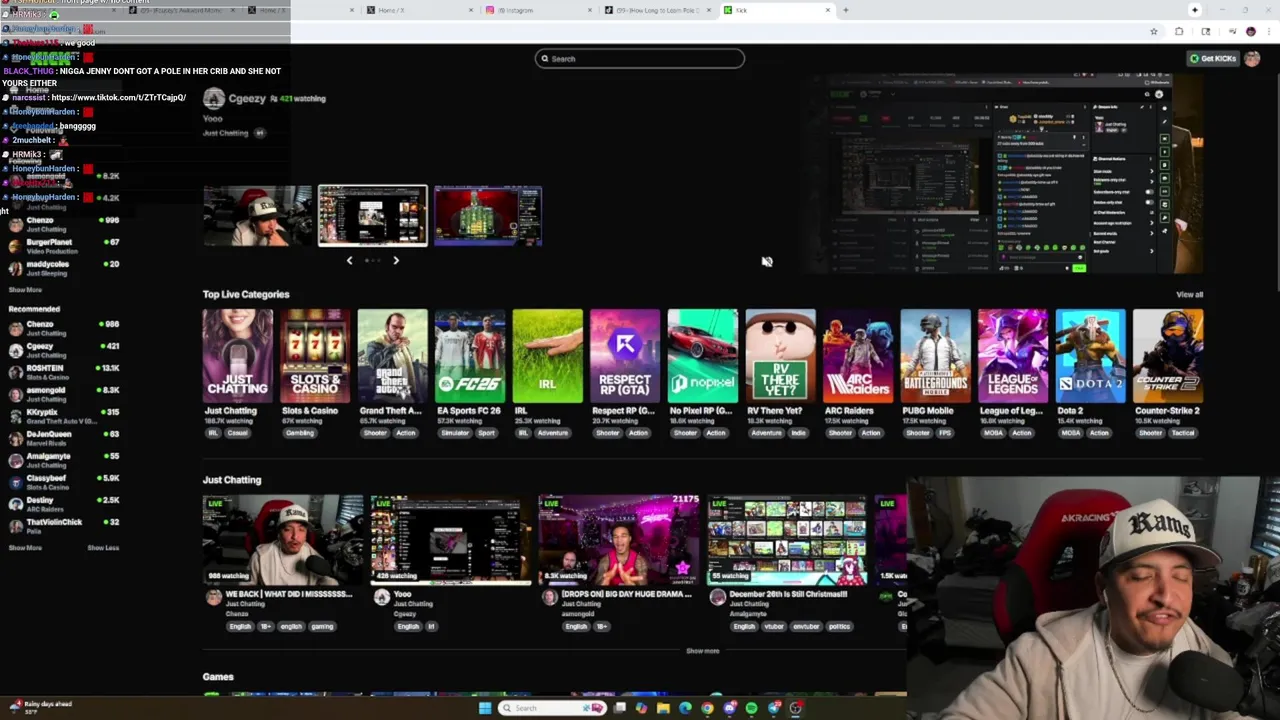The image size is (1280, 720).
Task: Show more Just Chatting streams
Action: coord(702,651)
